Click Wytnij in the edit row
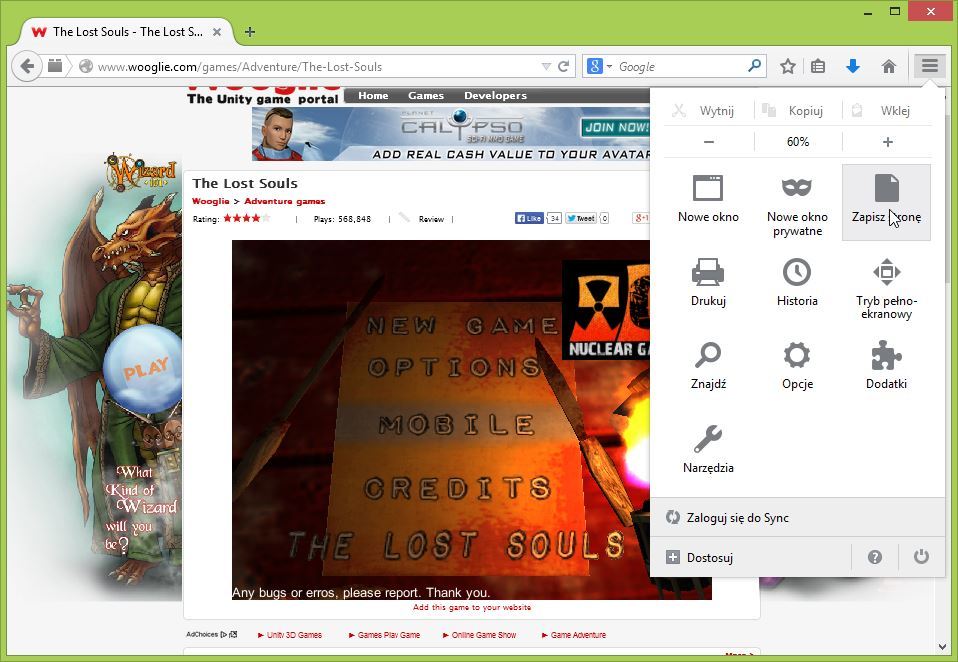Image resolution: width=958 pixels, height=662 pixels. pyautogui.click(x=708, y=111)
